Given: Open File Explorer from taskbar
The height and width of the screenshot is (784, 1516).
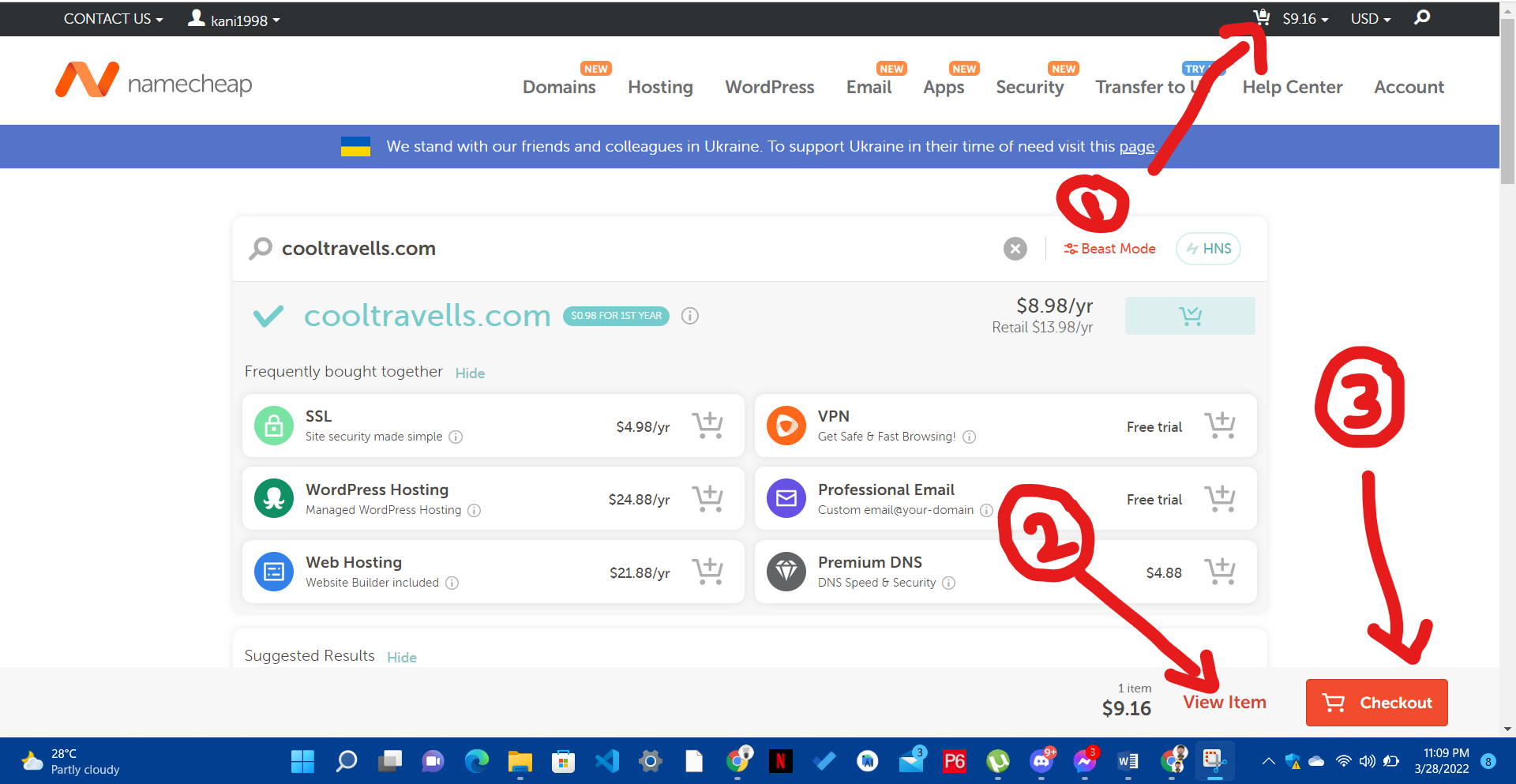Looking at the screenshot, I should point(520,761).
